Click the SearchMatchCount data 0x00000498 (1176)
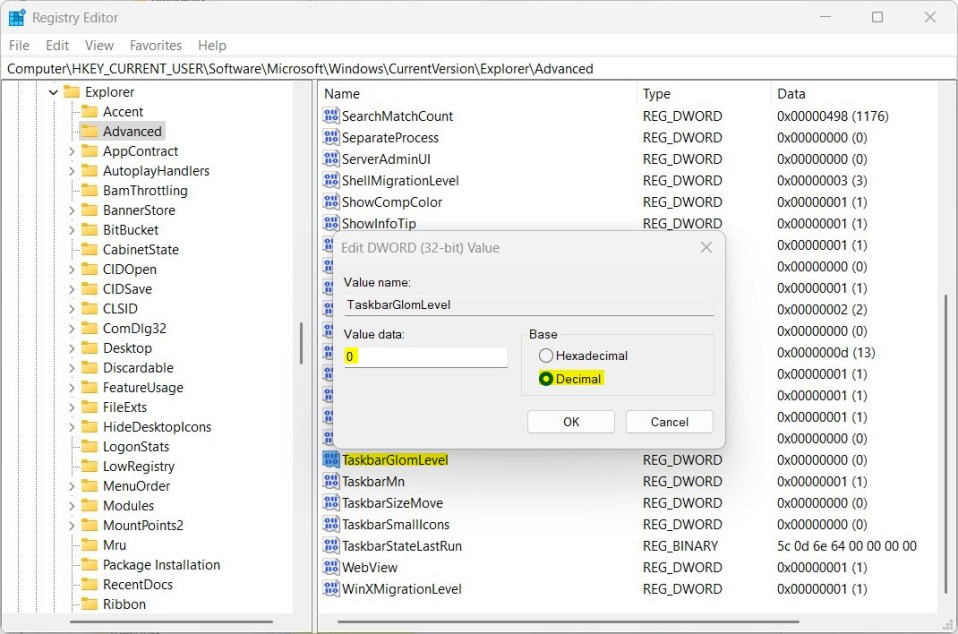 (x=833, y=116)
